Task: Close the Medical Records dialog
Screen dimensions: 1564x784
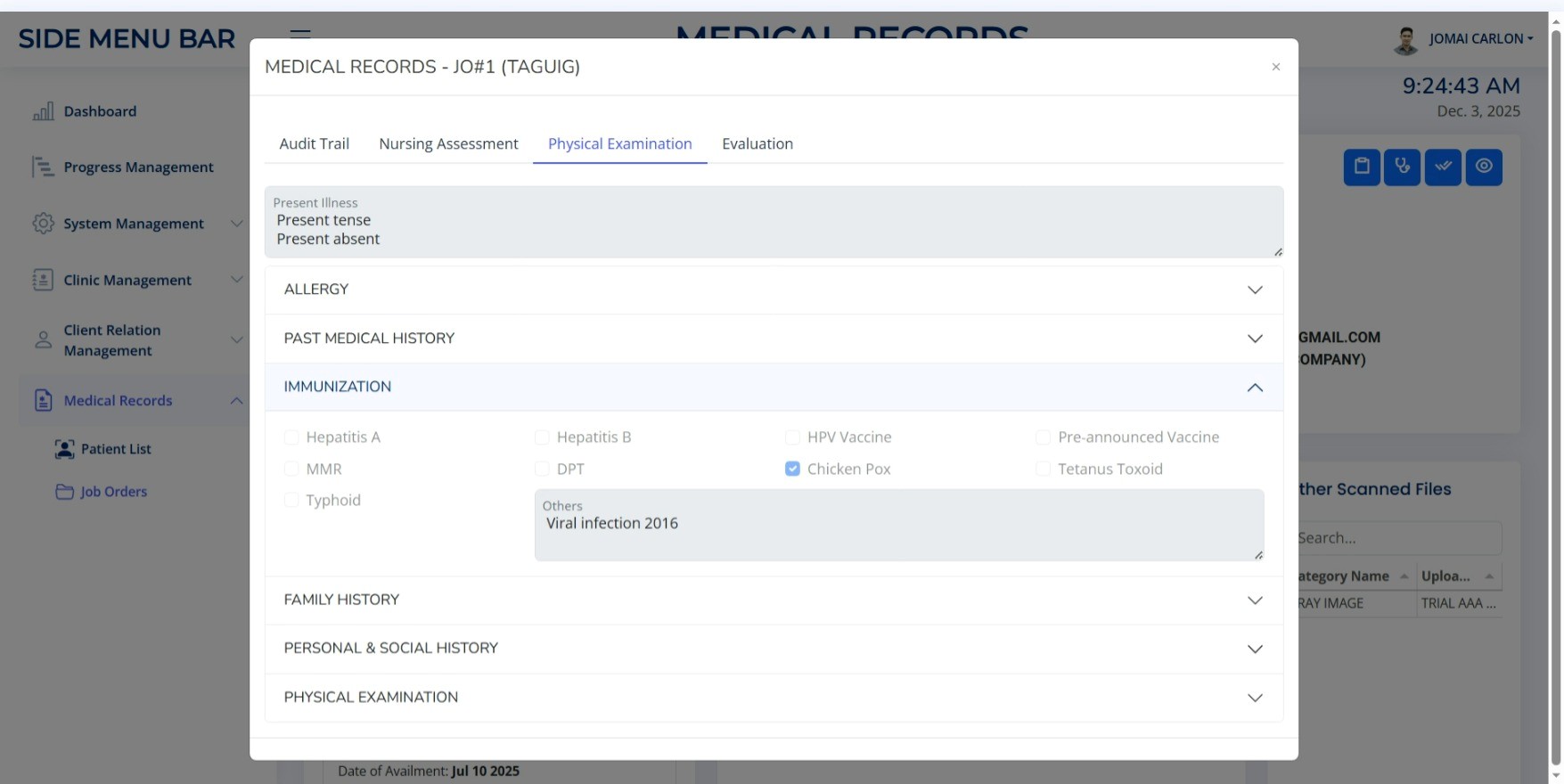Action: pos(1275,67)
